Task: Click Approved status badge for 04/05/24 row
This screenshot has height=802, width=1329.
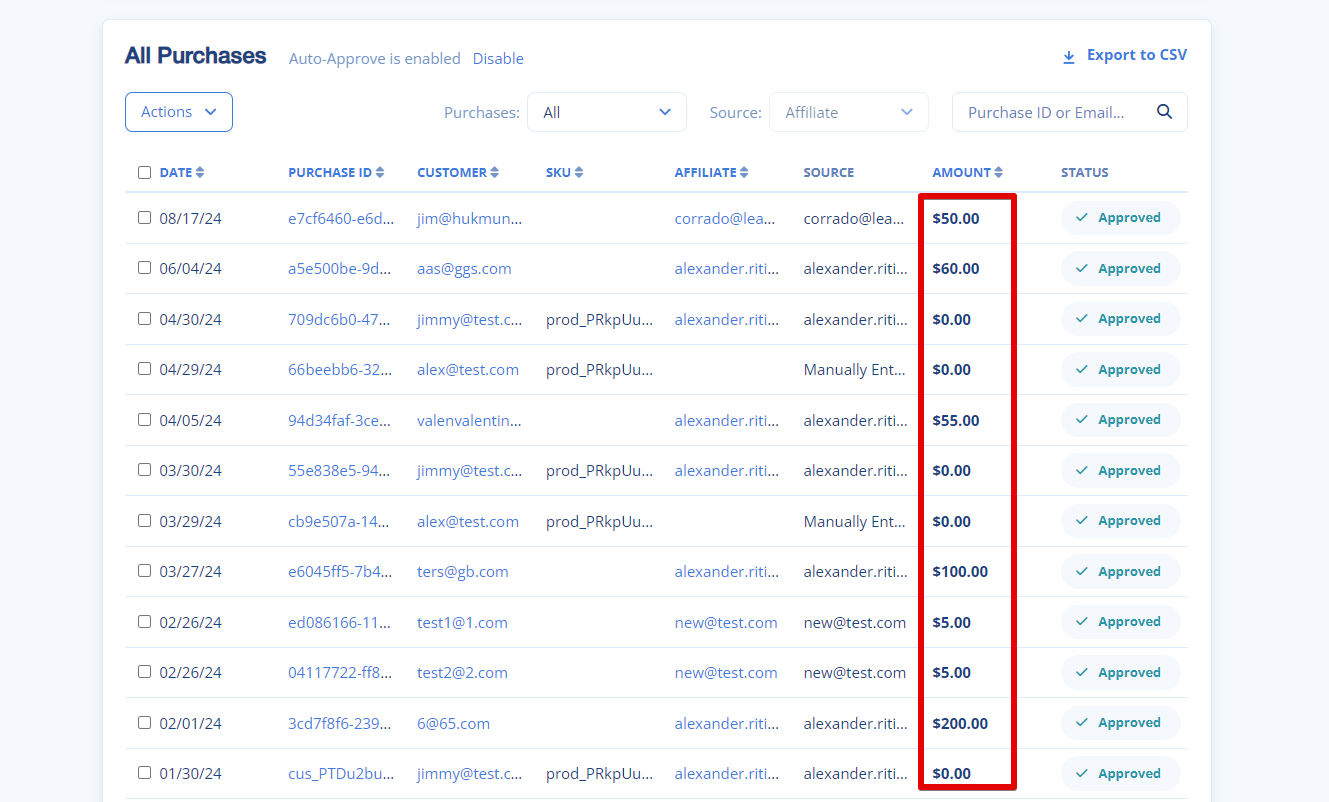Action: (x=1120, y=420)
